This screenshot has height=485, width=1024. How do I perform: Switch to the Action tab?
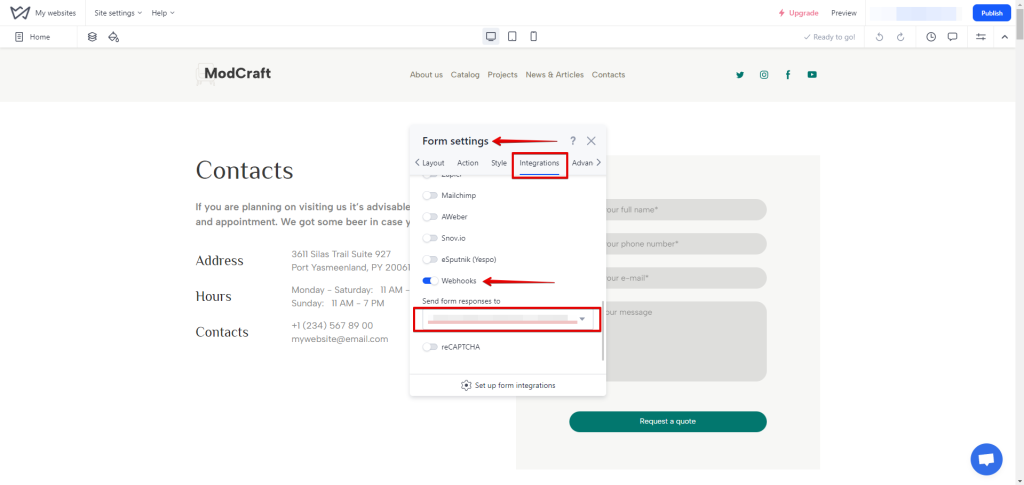pyautogui.click(x=468, y=163)
